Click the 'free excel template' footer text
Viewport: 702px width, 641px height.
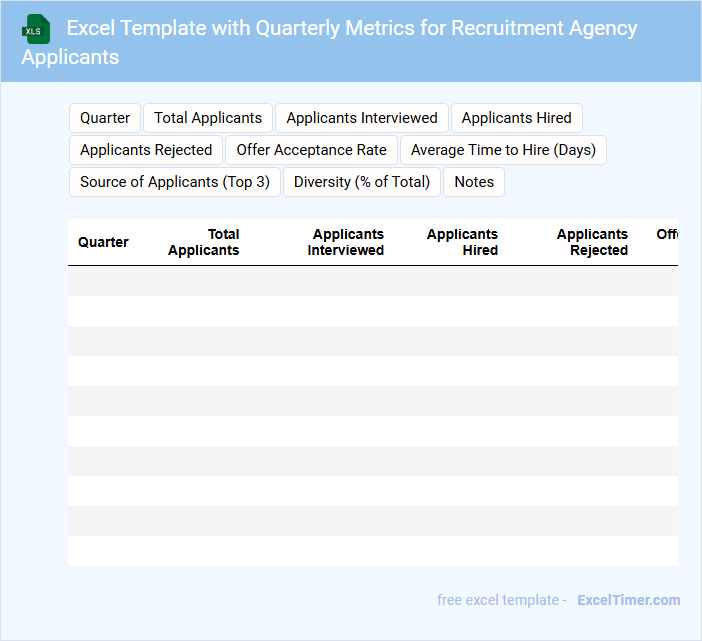coord(498,600)
